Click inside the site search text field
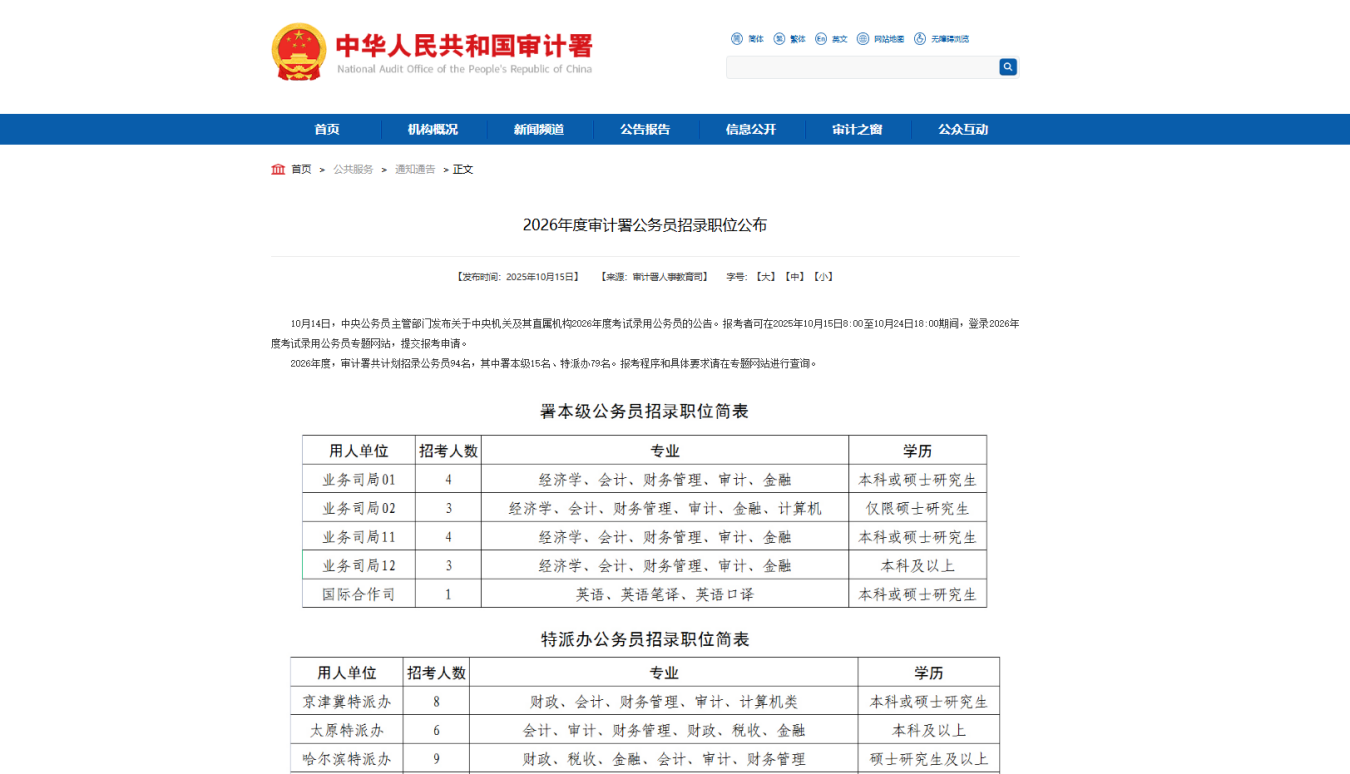Screen dimensions: 1350x774 861,67
